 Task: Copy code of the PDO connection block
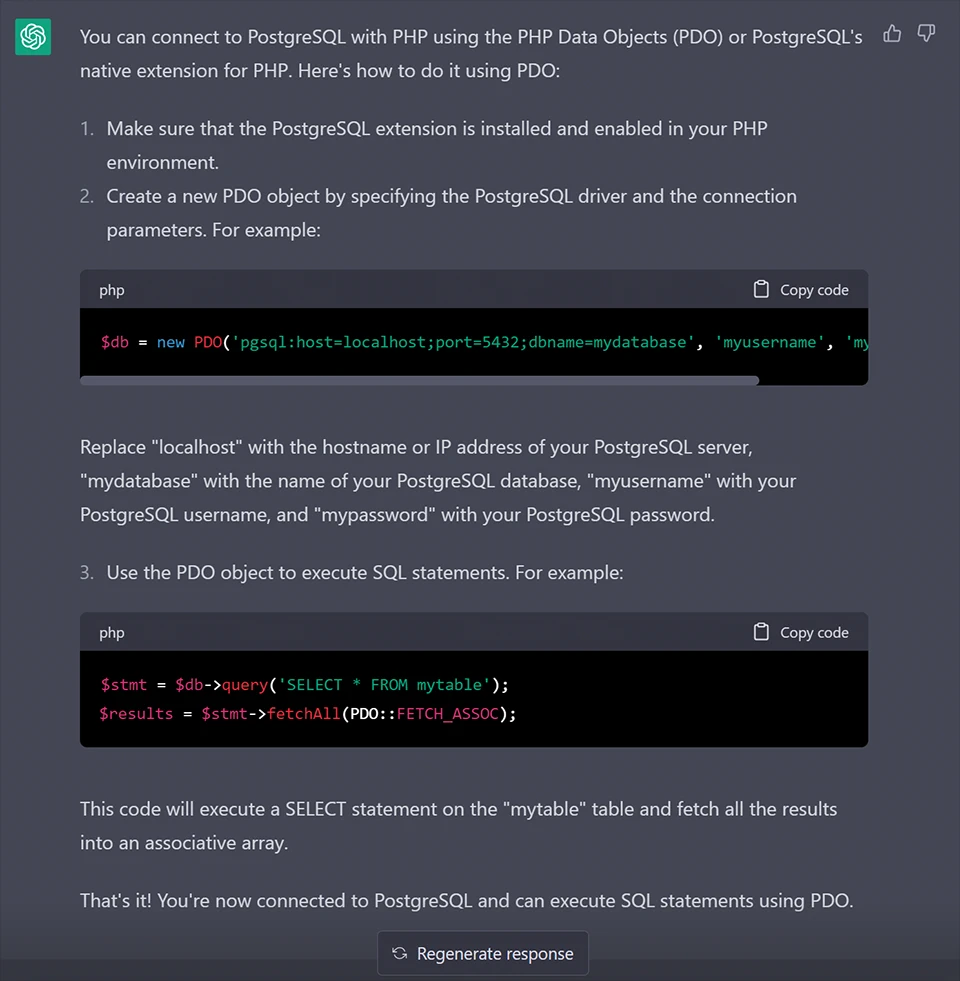[801, 290]
